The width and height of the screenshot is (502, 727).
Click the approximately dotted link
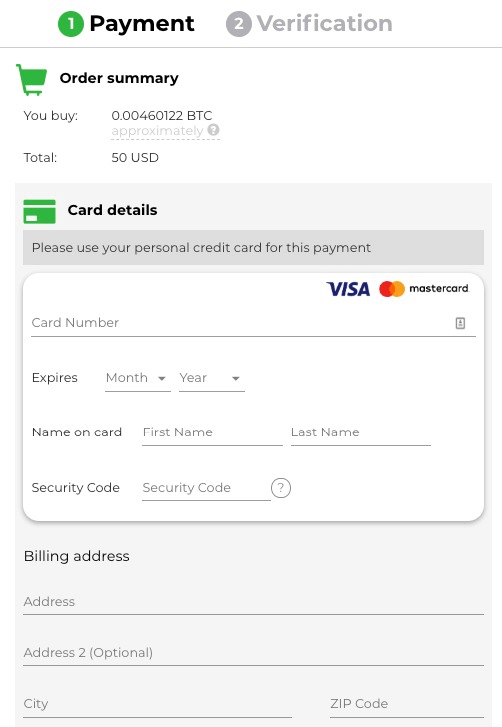[158, 131]
